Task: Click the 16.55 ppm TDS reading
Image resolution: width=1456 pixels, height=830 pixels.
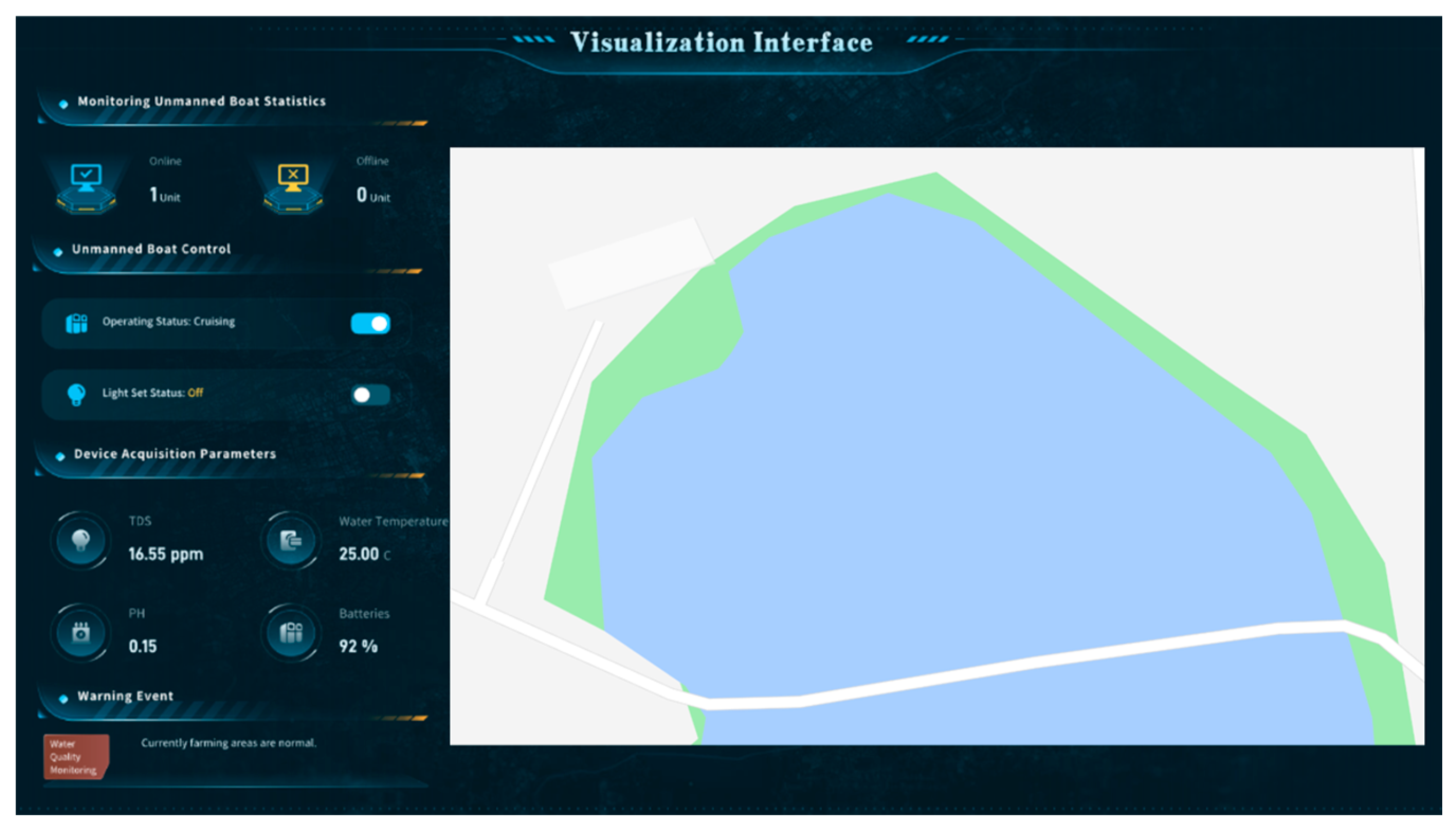Action: (165, 554)
